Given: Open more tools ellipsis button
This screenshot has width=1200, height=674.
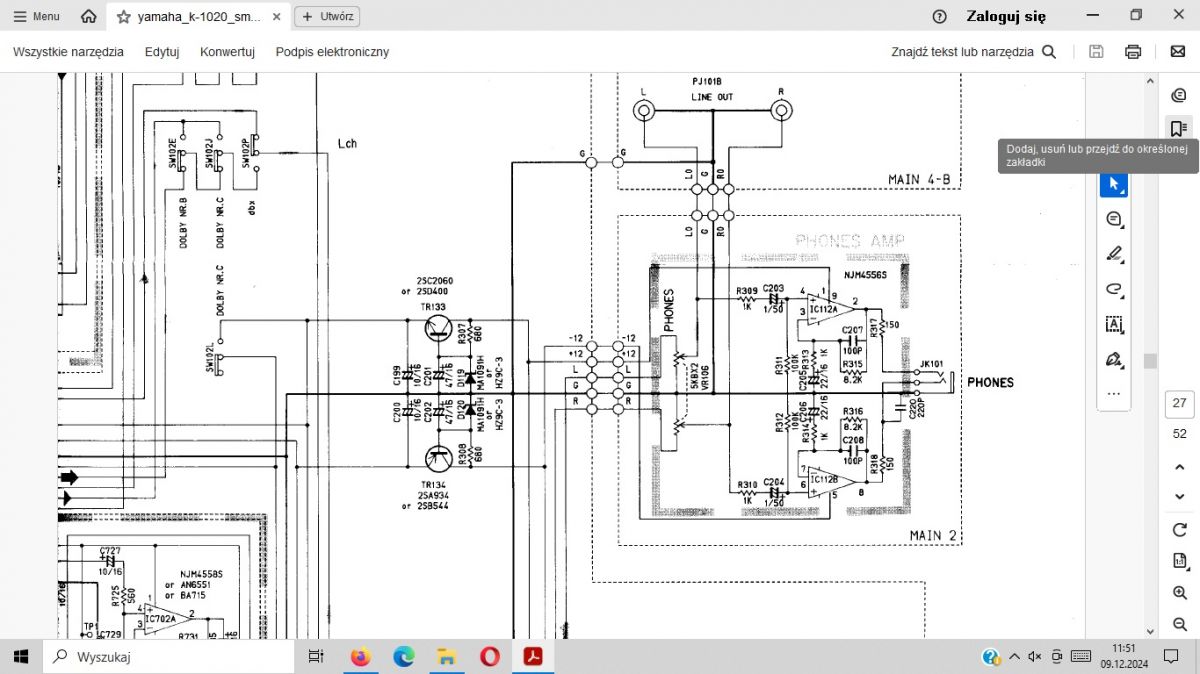Looking at the screenshot, I should coord(1113,393).
